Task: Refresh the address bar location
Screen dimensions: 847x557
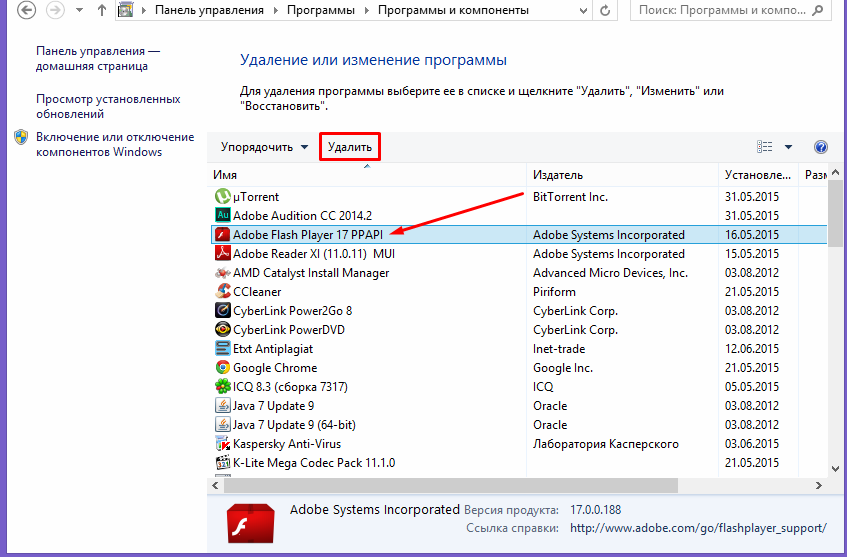Action: tap(606, 10)
